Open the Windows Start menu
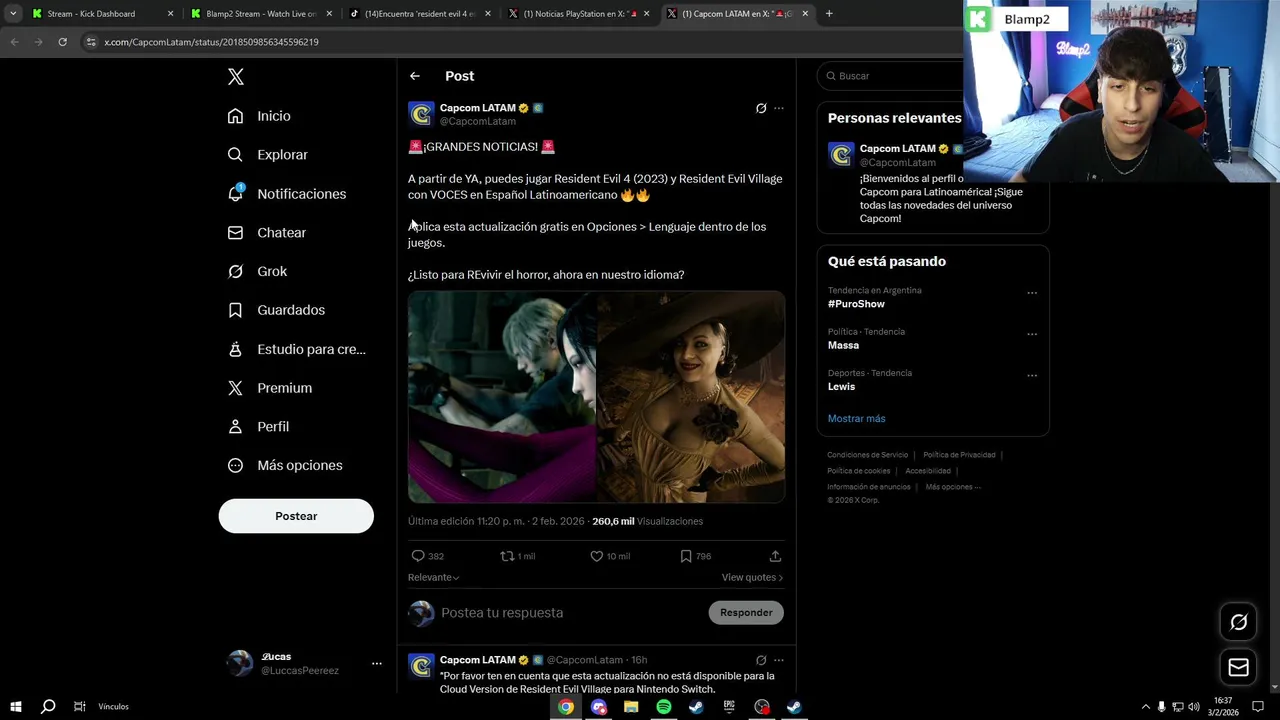 click(x=16, y=707)
